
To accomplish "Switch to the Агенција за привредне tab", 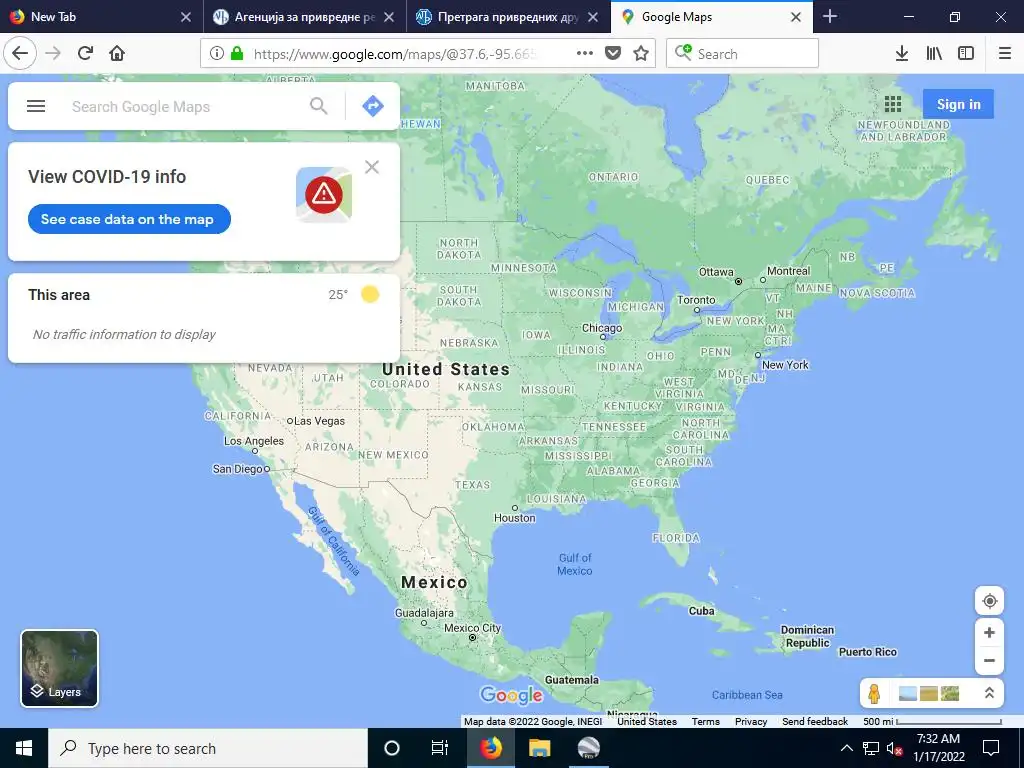I will (304, 17).
